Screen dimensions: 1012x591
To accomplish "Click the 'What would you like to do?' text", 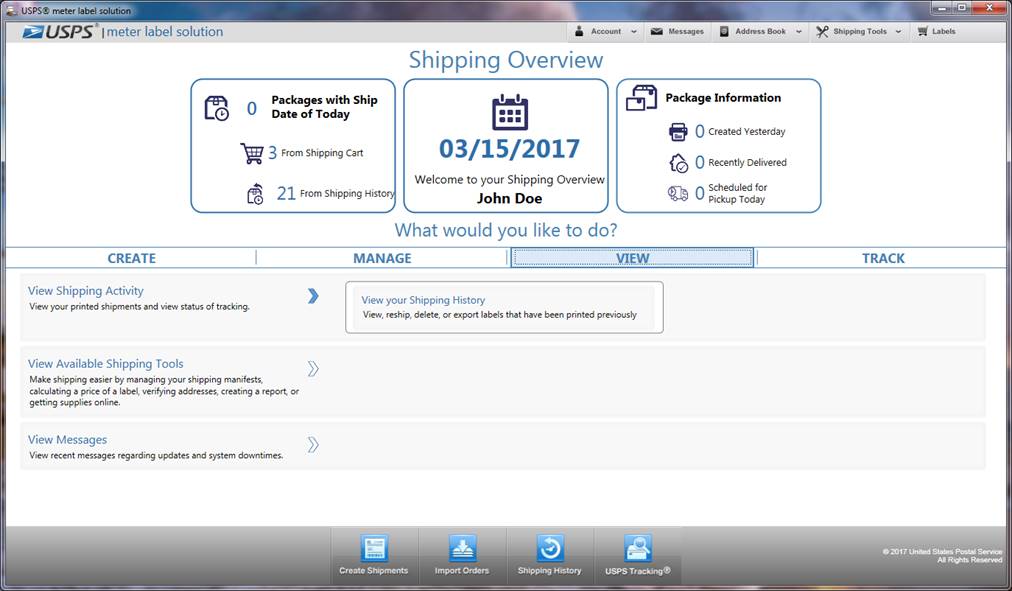I will click(x=506, y=230).
